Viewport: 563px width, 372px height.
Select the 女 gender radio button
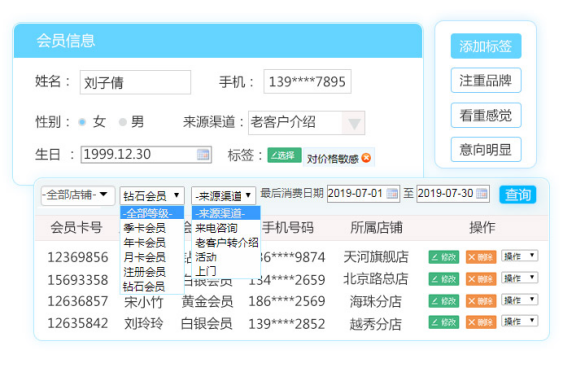[x=82, y=122]
